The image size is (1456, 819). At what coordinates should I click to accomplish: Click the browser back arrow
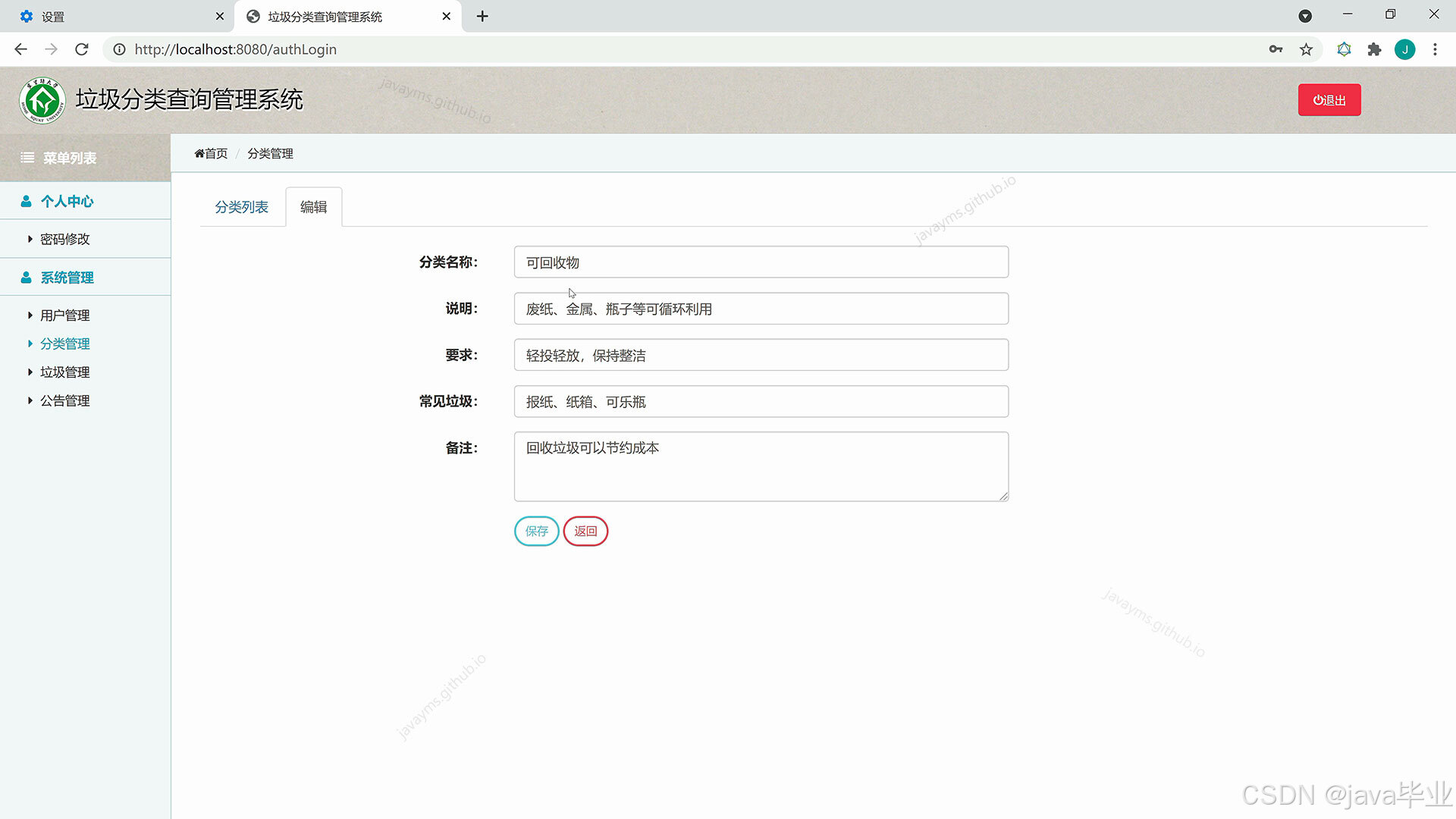20,49
